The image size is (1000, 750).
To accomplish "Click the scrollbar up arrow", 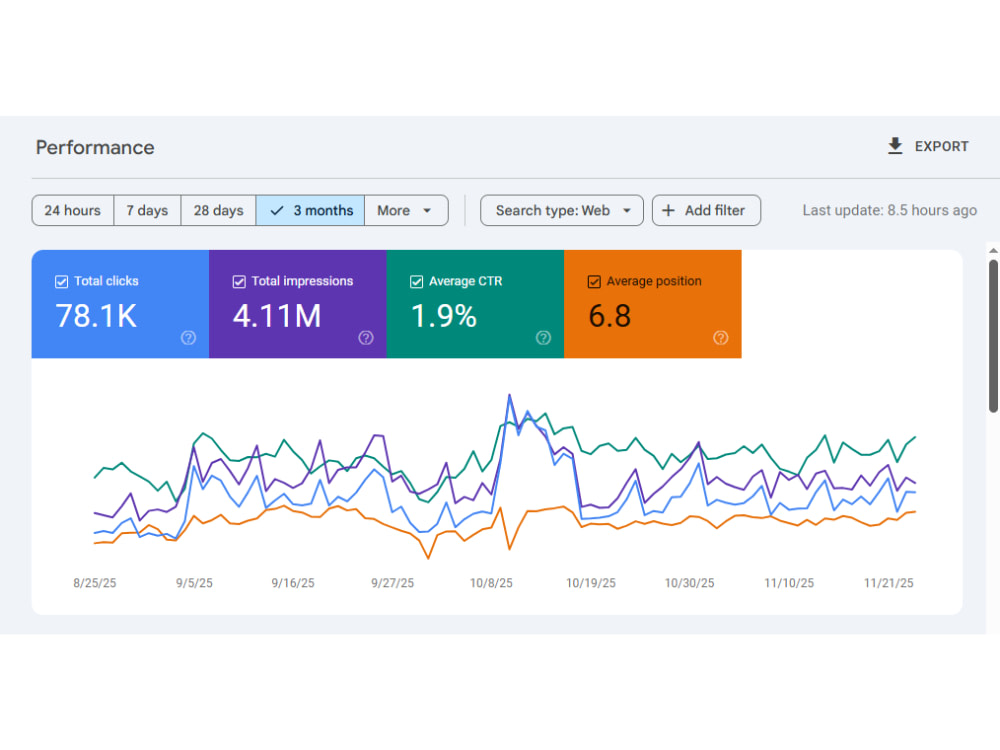I will click(993, 251).
